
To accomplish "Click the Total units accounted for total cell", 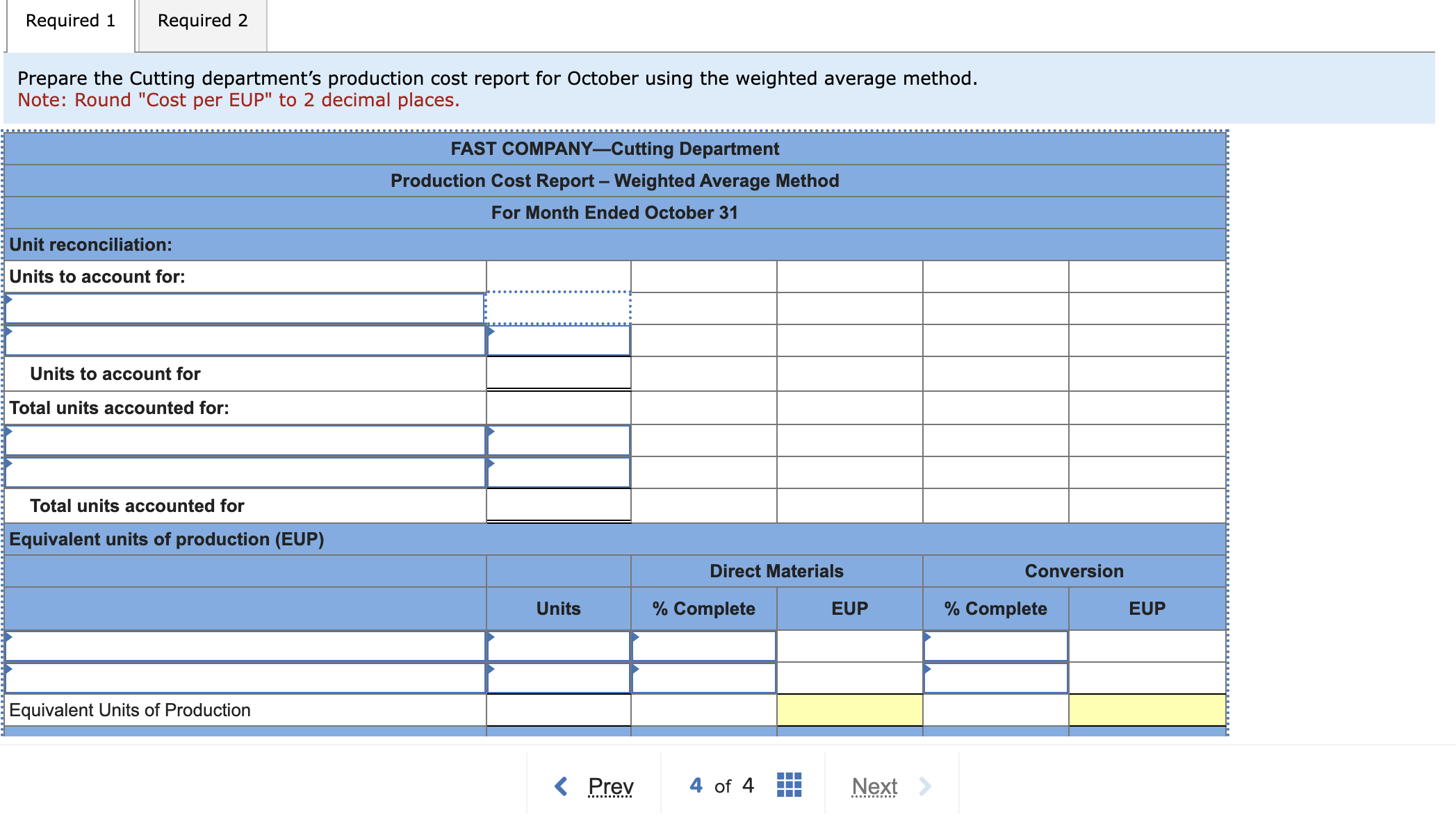I will (558, 505).
